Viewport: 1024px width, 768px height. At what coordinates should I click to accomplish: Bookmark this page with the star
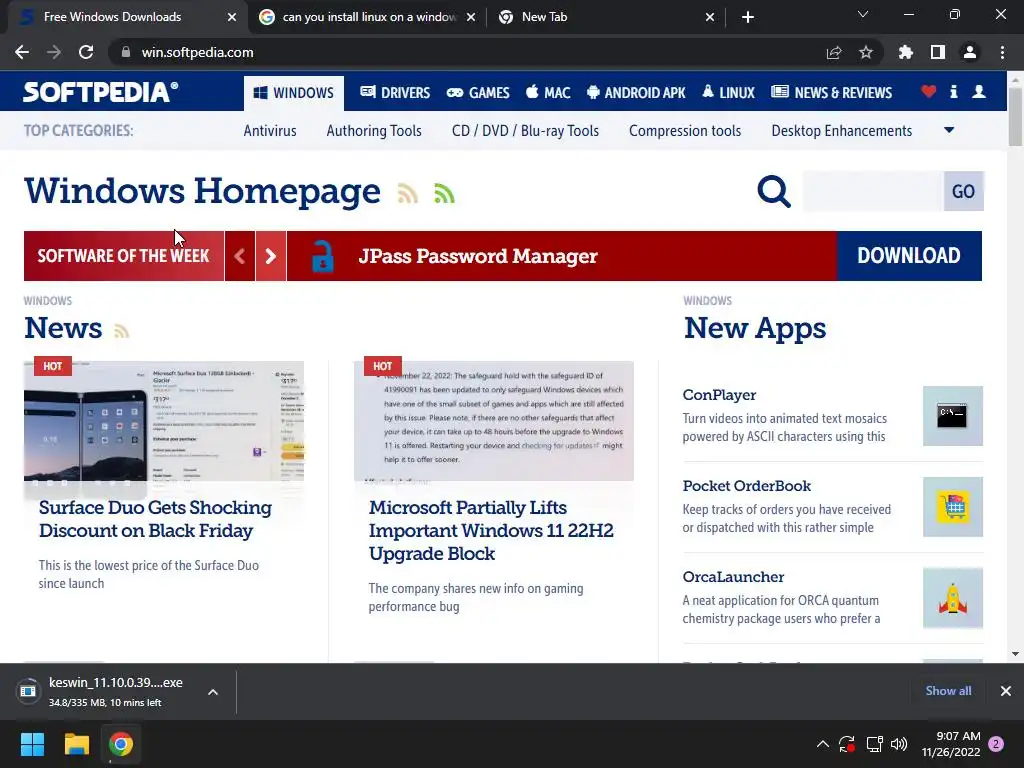tap(866, 52)
